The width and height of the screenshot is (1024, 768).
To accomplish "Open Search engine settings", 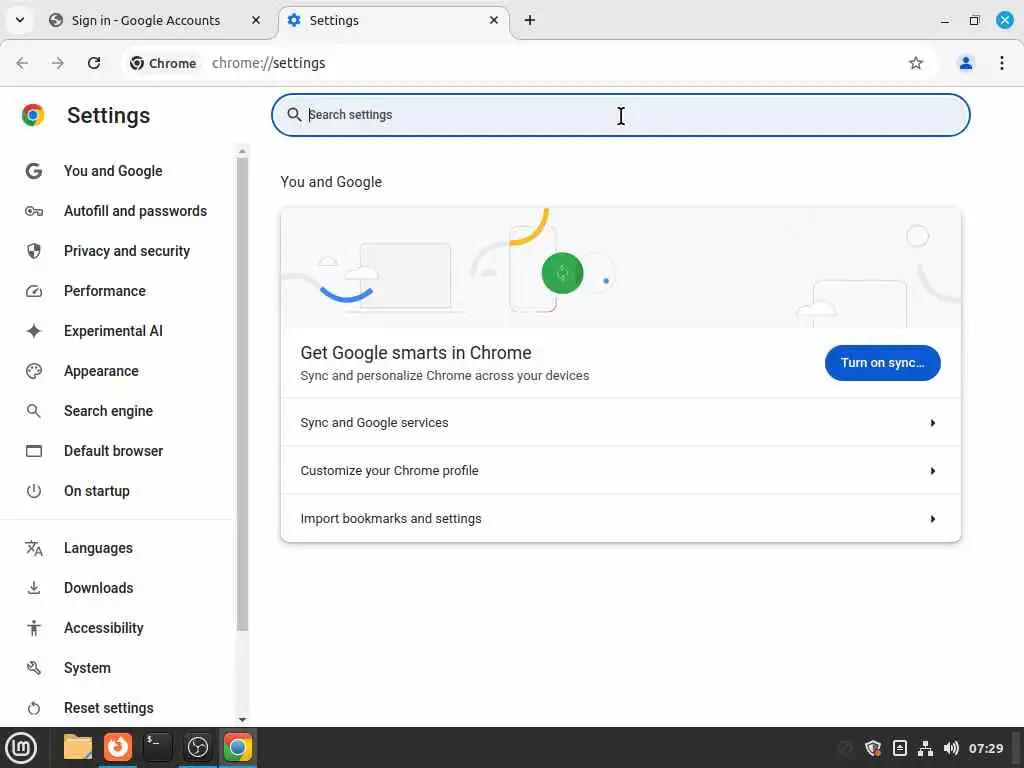I will pyautogui.click(x=108, y=411).
